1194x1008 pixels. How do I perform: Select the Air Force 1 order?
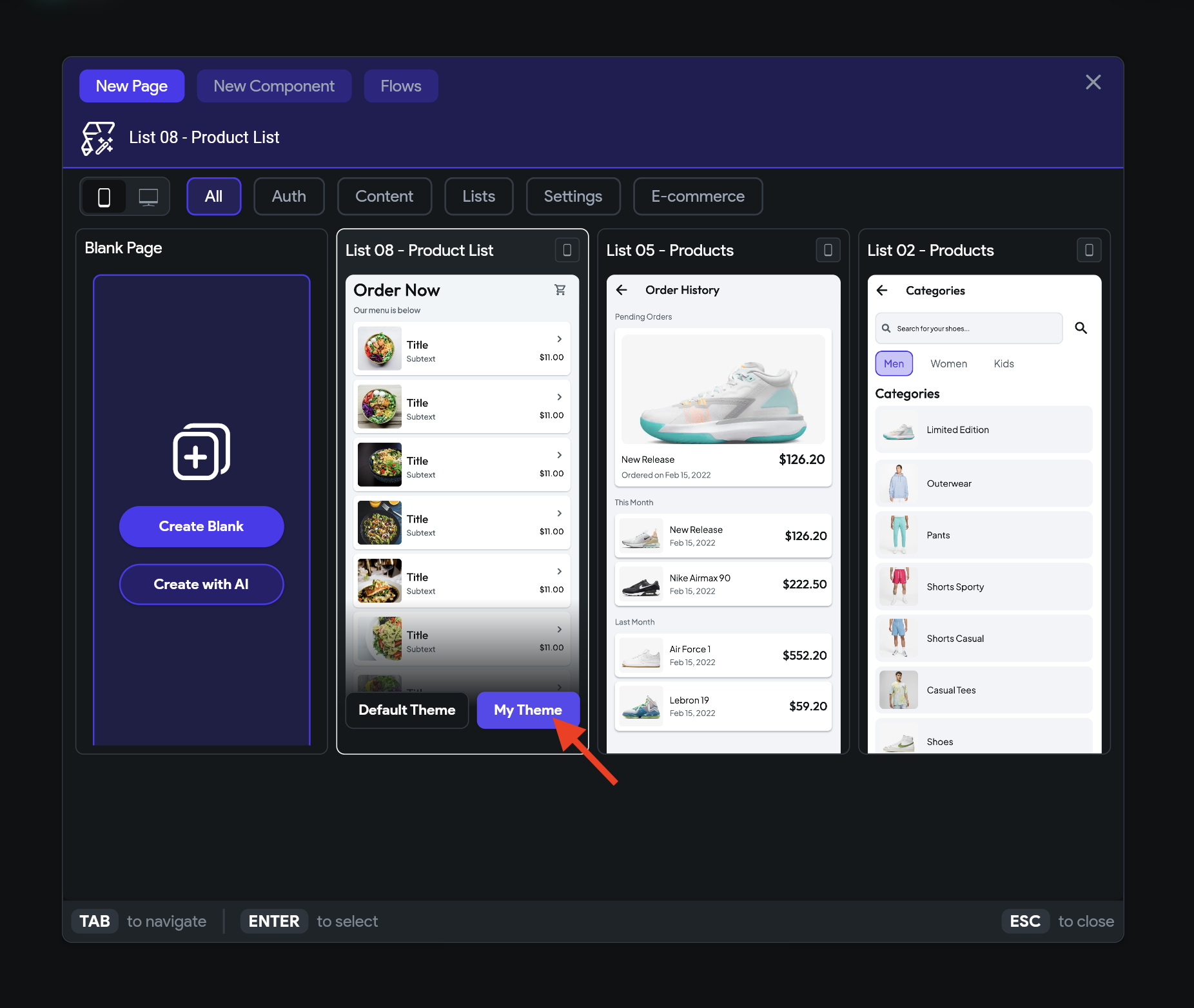click(723, 655)
